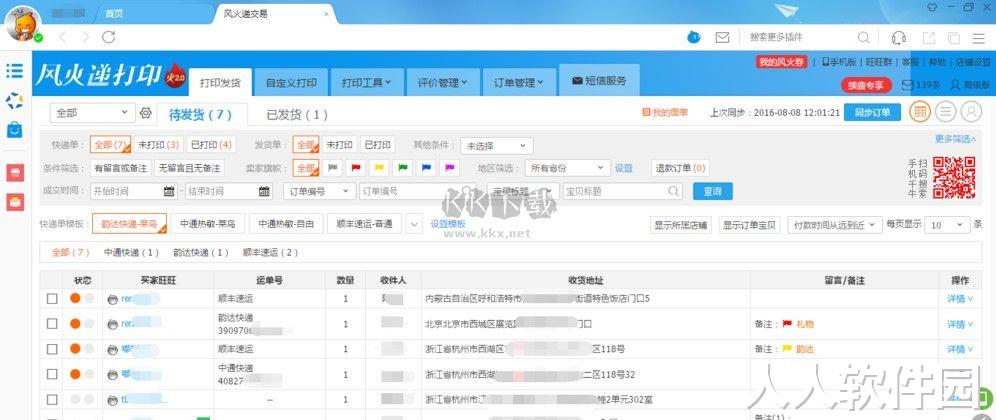Open the 打印工具 menu
The image size is (996, 420).
(x=367, y=83)
